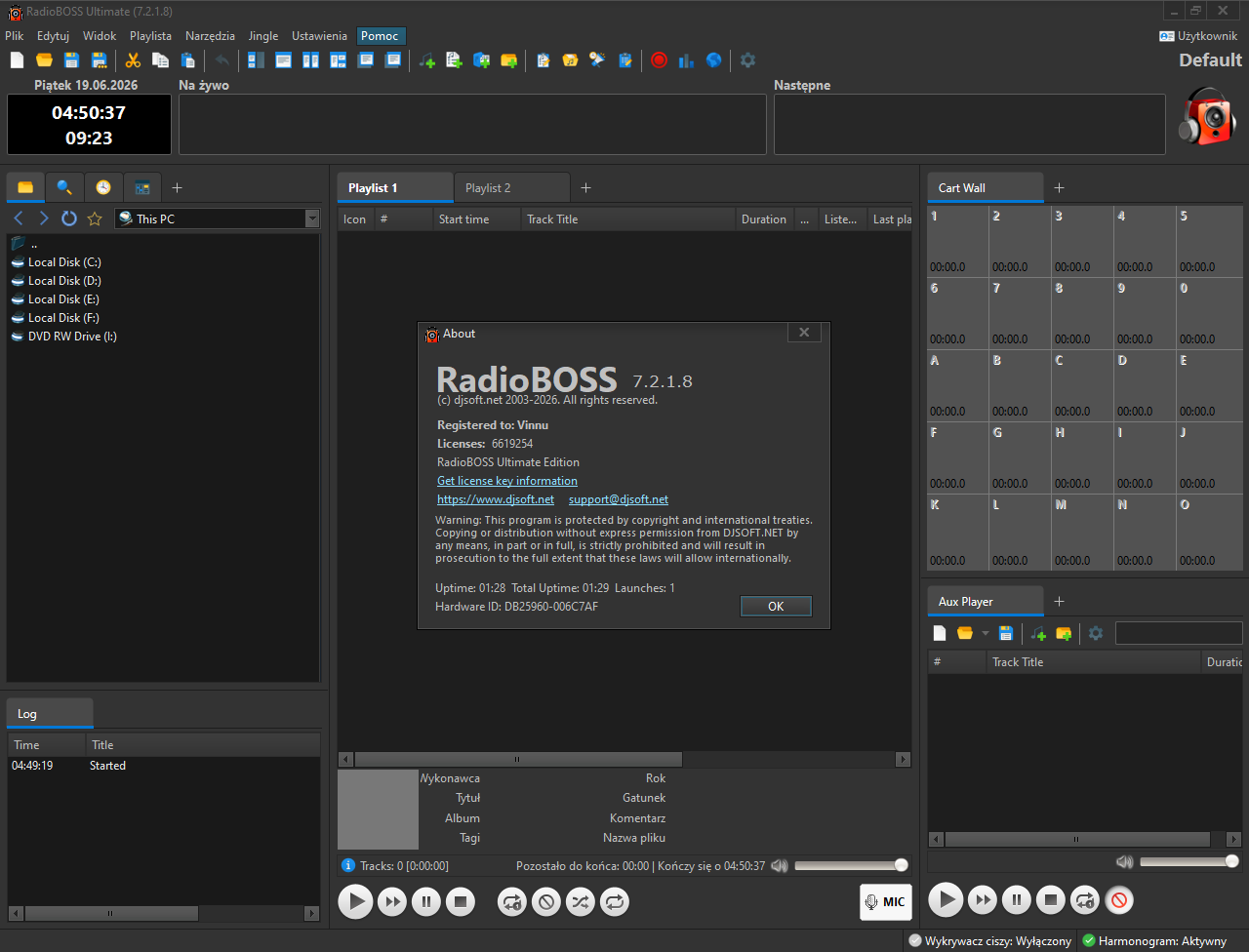This screenshot has height=952, width=1249.
Task: Click the Aux Player search input field
Action: coord(1179,633)
